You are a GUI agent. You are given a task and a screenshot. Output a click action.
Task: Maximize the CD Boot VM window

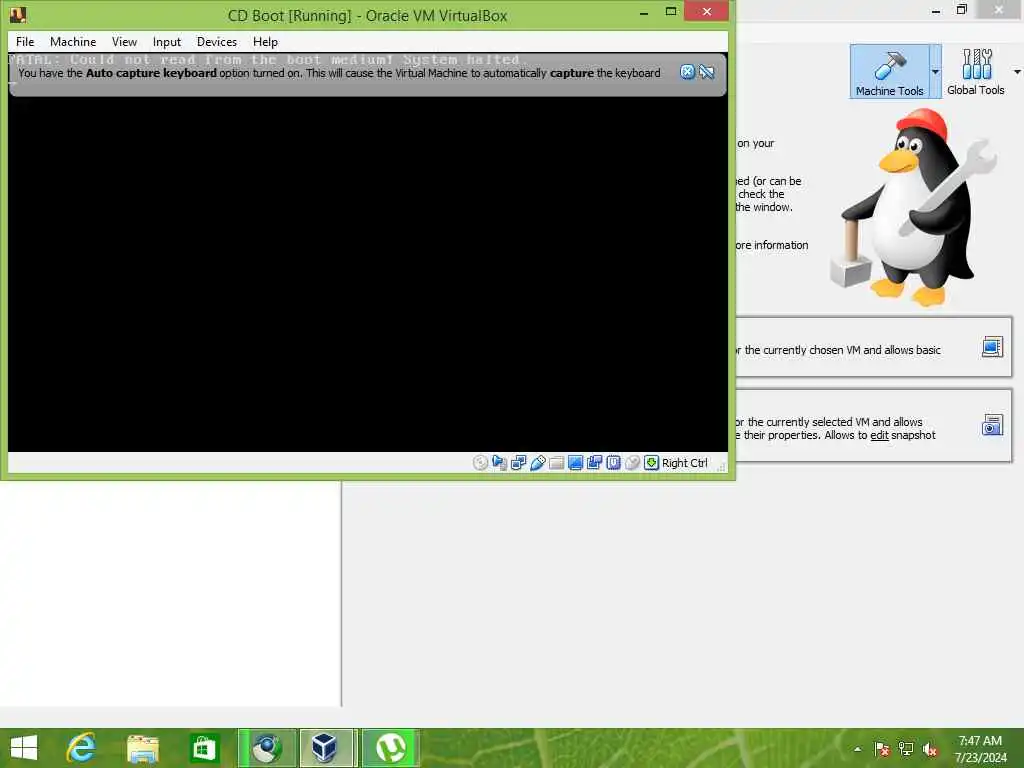click(x=671, y=12)
